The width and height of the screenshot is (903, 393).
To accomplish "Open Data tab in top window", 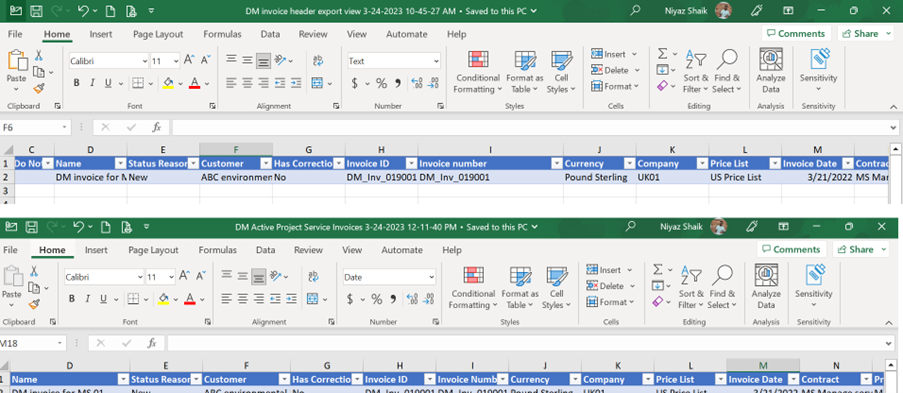I will coord(270,34).
